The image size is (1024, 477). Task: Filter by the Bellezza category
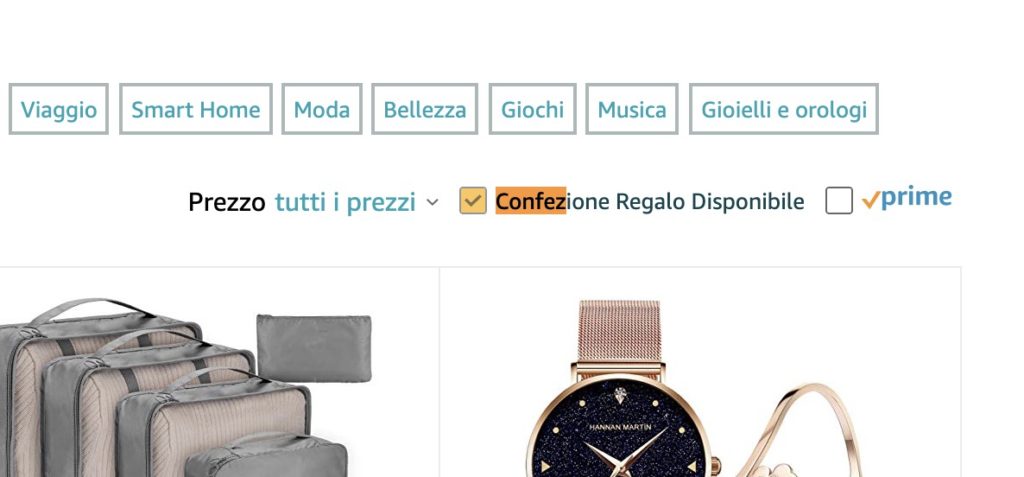(424, 109)
